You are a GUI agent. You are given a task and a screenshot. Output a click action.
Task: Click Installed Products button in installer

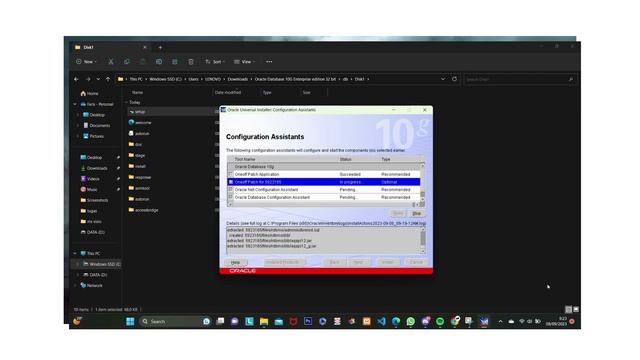[x=284, y=262]
